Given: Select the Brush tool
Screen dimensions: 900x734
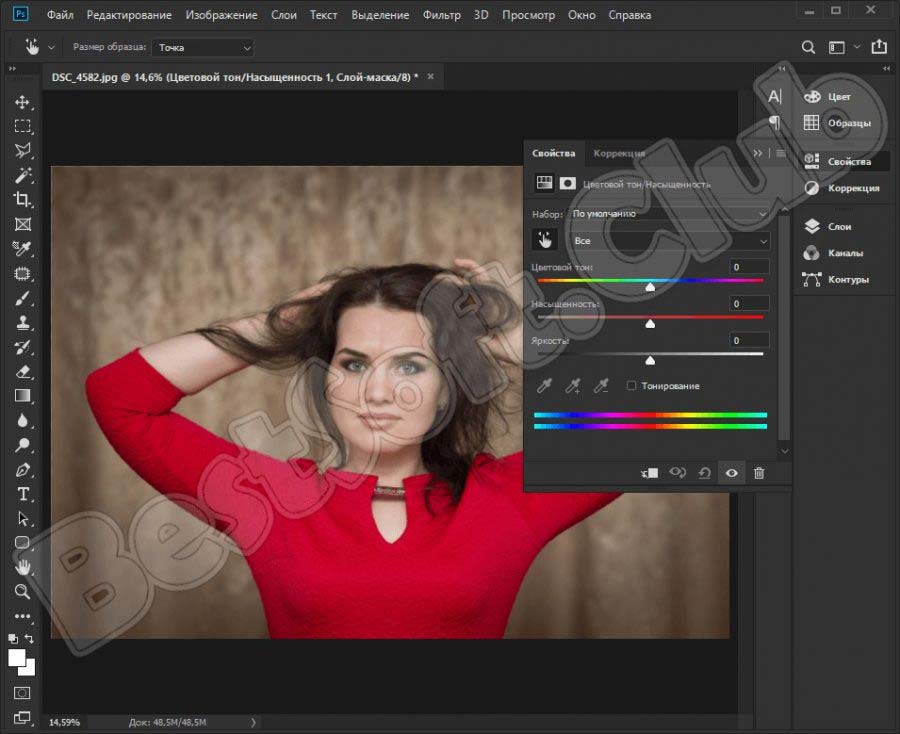Looking at the screenshot, I should (x=22, y=298).
